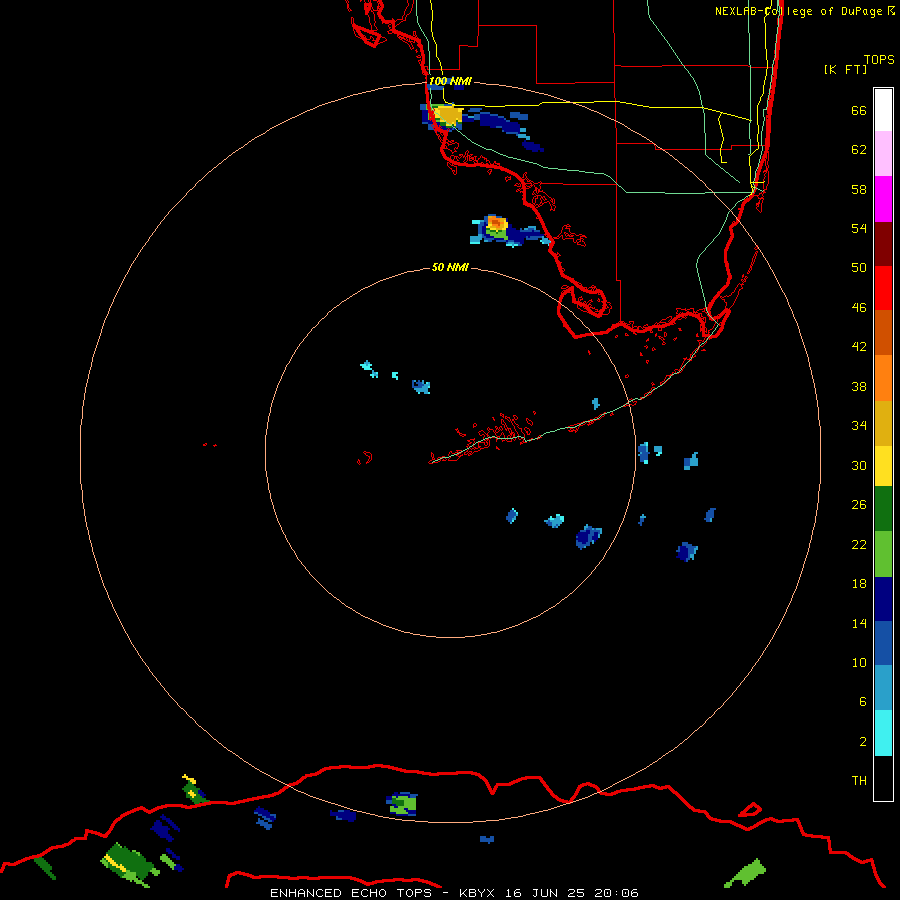Select the bright red legend swatch
The width and height of the screenshot is (900, 900).
tap(883, 288)
